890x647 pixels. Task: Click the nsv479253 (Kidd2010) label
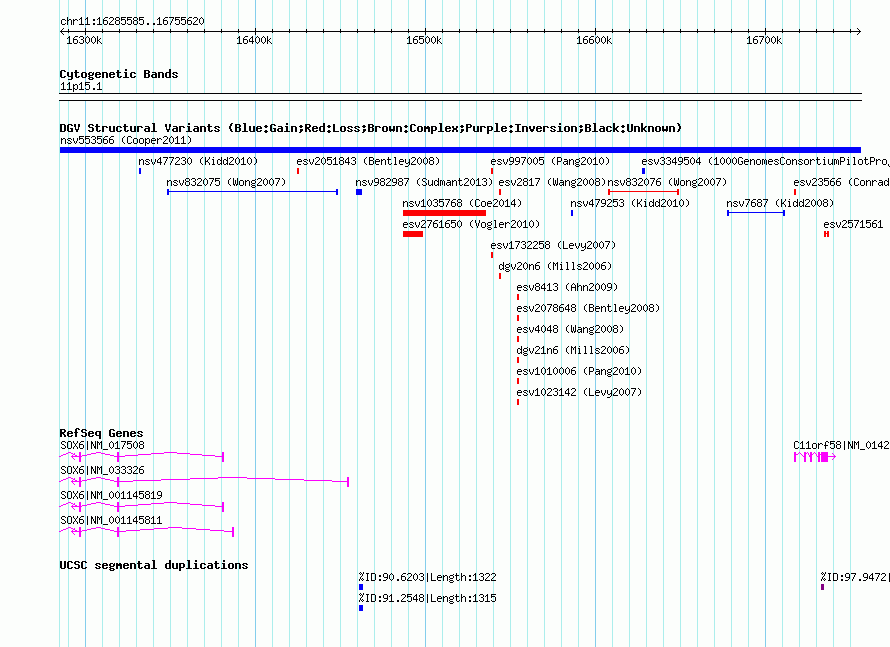click(630, 203)
